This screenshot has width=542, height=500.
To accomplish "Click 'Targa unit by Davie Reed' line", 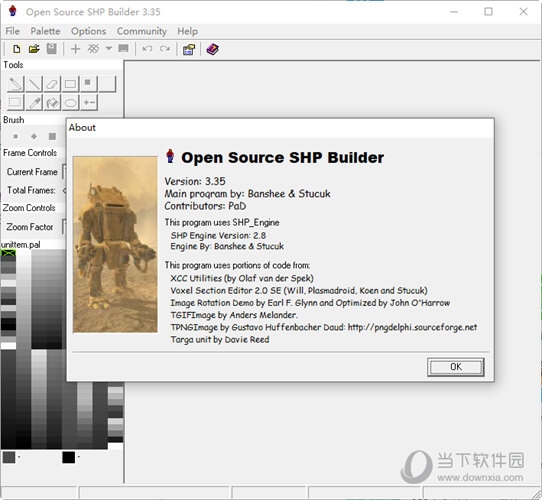I will [220, 339].
